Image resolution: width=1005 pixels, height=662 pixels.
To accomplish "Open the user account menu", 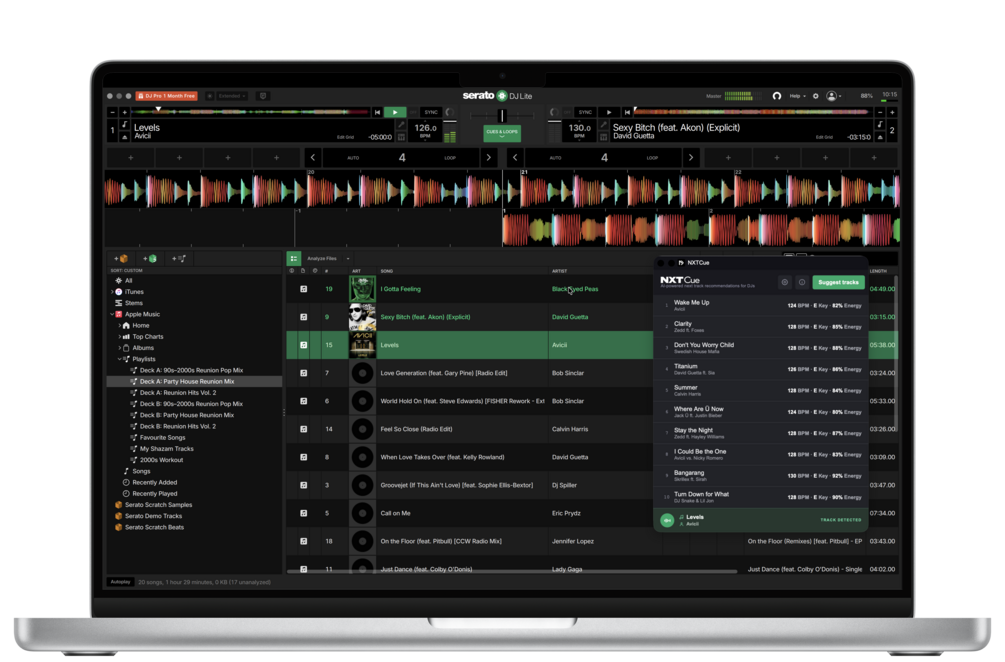I will point(833,96).
